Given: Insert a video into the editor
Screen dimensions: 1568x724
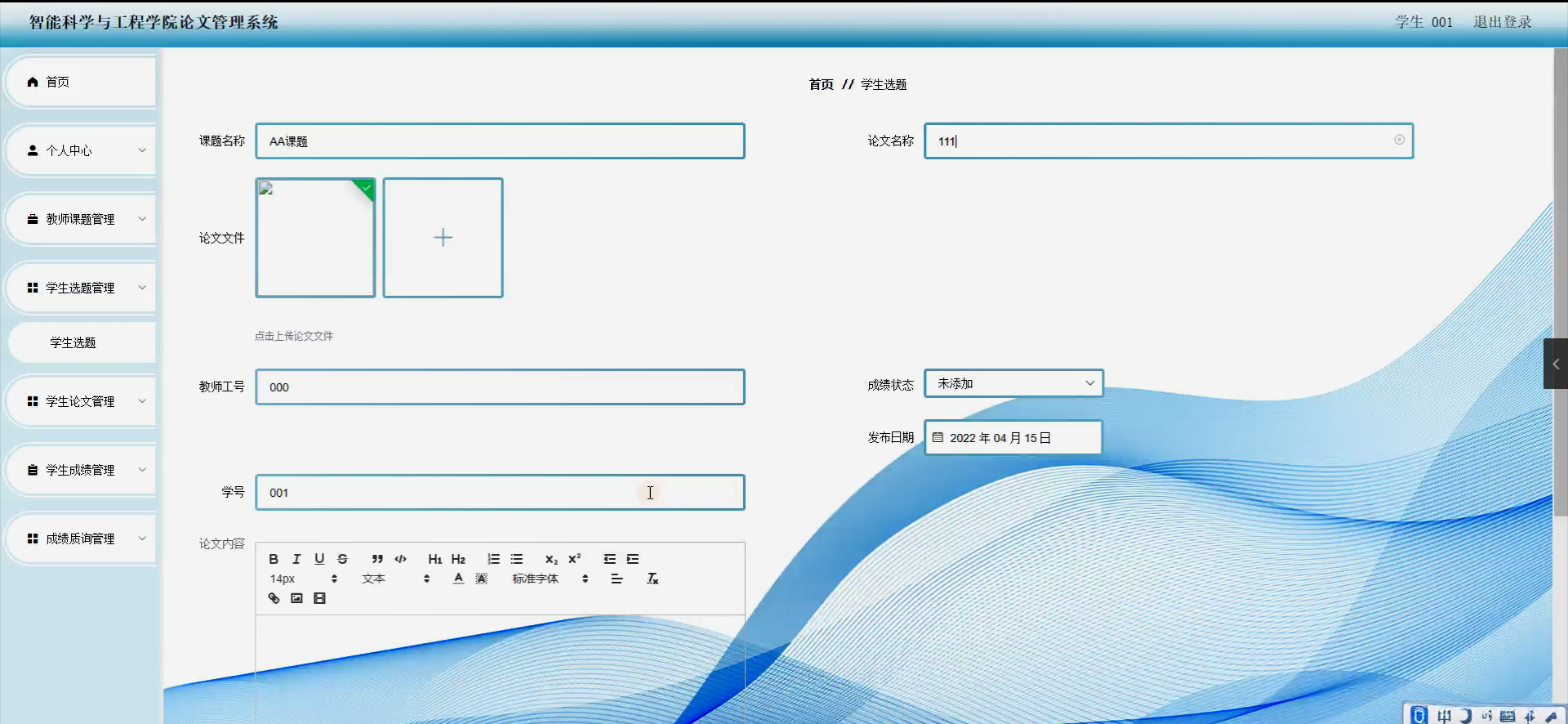Looking at the screenshot, I should tap(319, 598).
